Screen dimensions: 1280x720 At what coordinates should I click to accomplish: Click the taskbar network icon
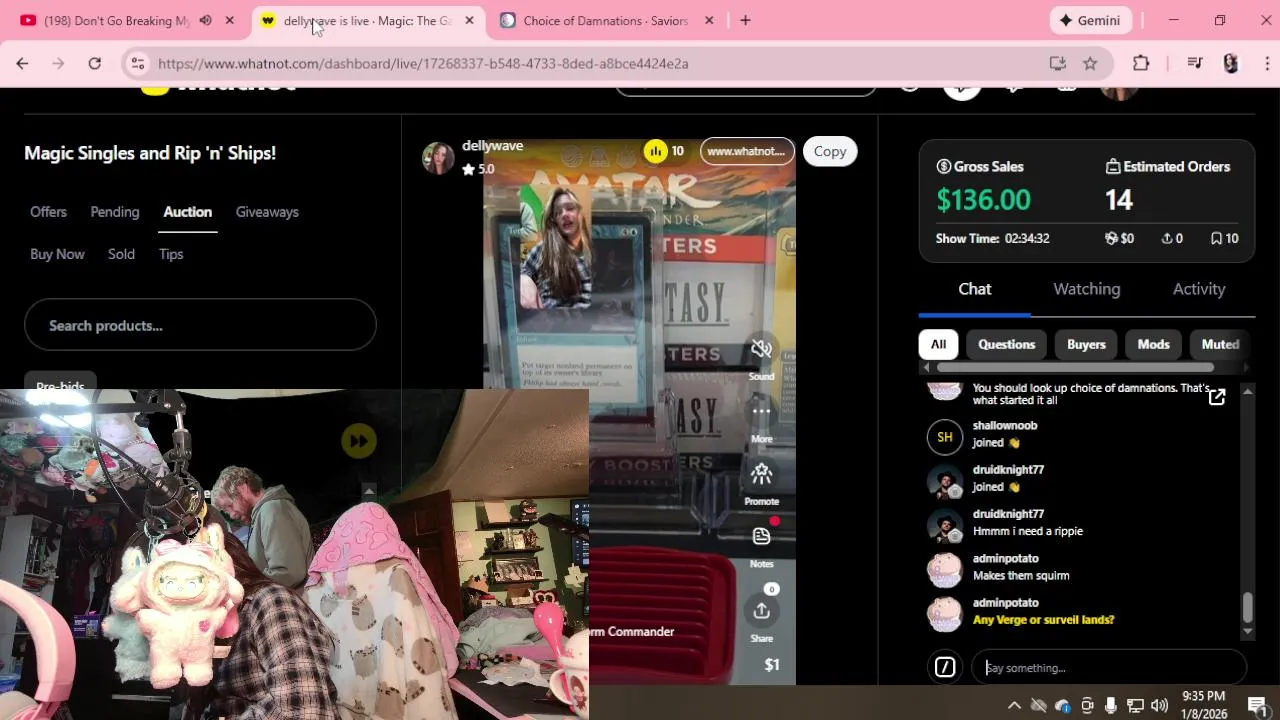(x=1135, y=705)
